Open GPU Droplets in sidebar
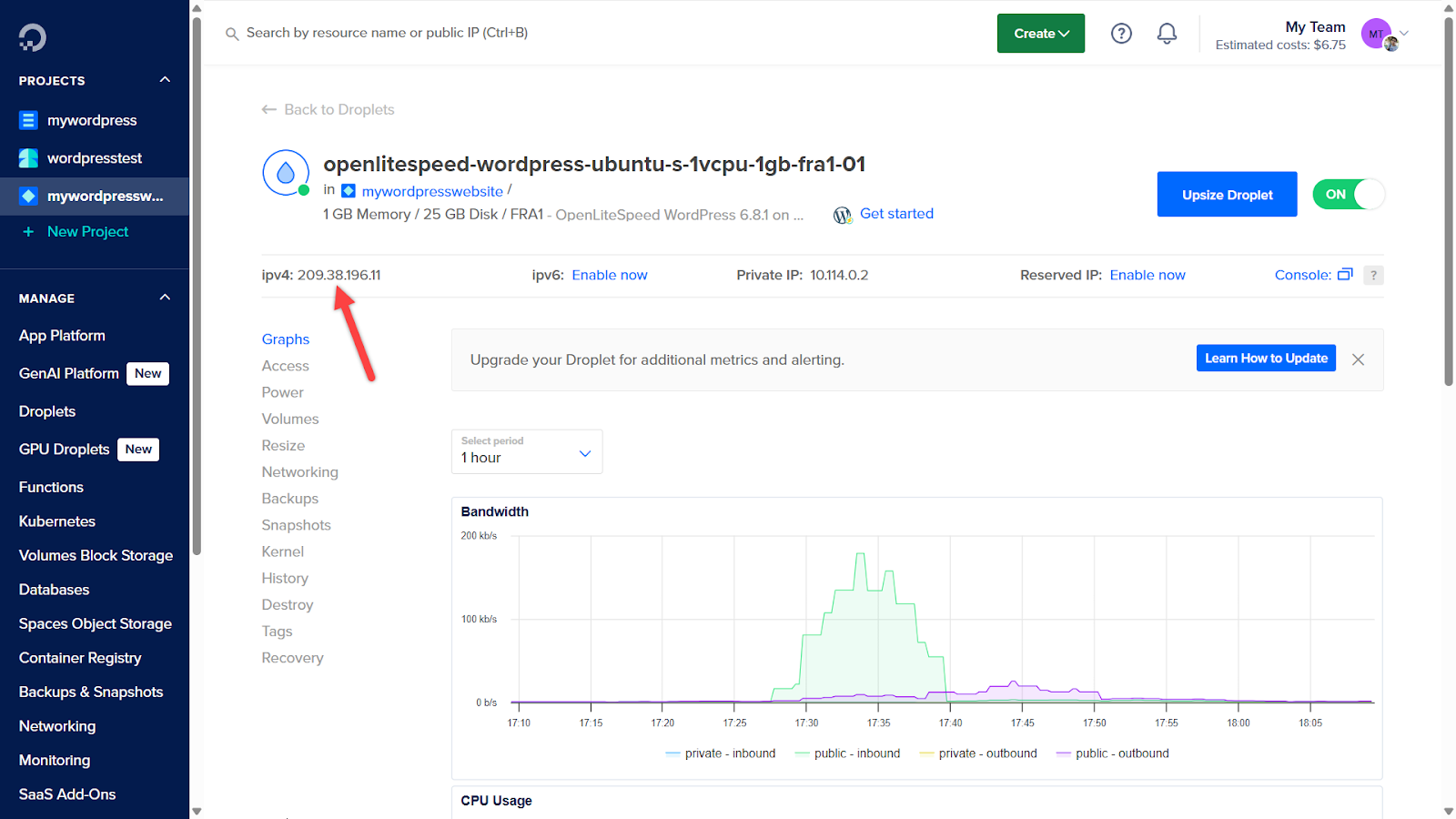 click(64, 450)
